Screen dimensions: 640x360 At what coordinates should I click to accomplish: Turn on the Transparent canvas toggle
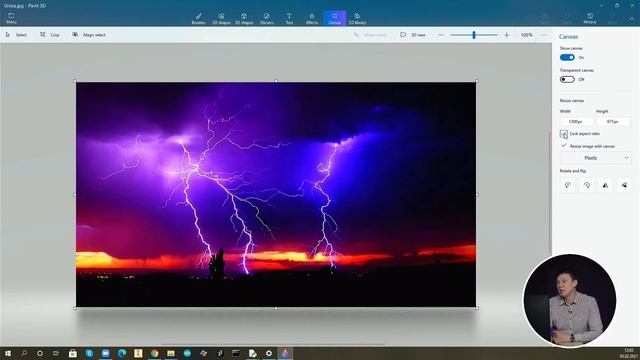(567, 79)
